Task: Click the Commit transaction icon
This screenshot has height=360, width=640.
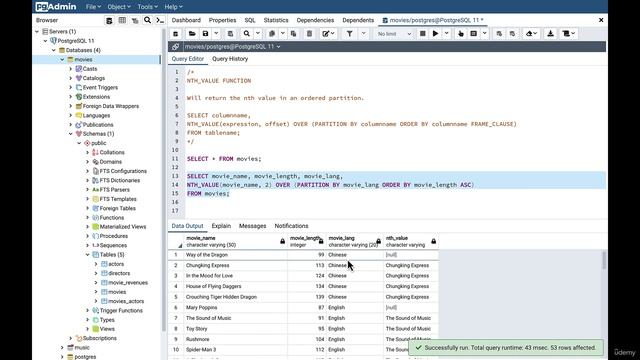Action: (x=499, y=34)
